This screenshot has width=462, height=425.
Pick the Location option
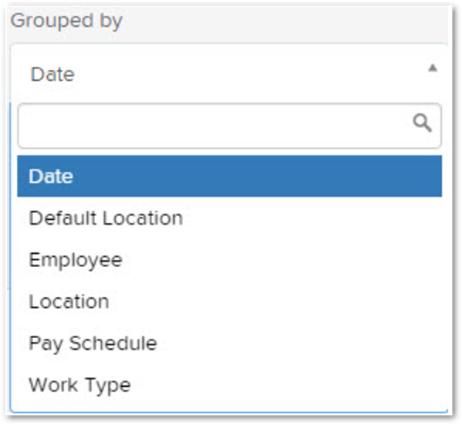(x=230, y=302)
